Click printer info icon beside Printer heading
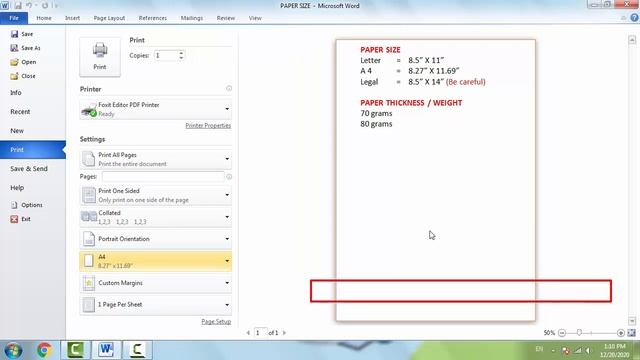The height and width of the screenshot is (360, 640). (x=229, y=88)
